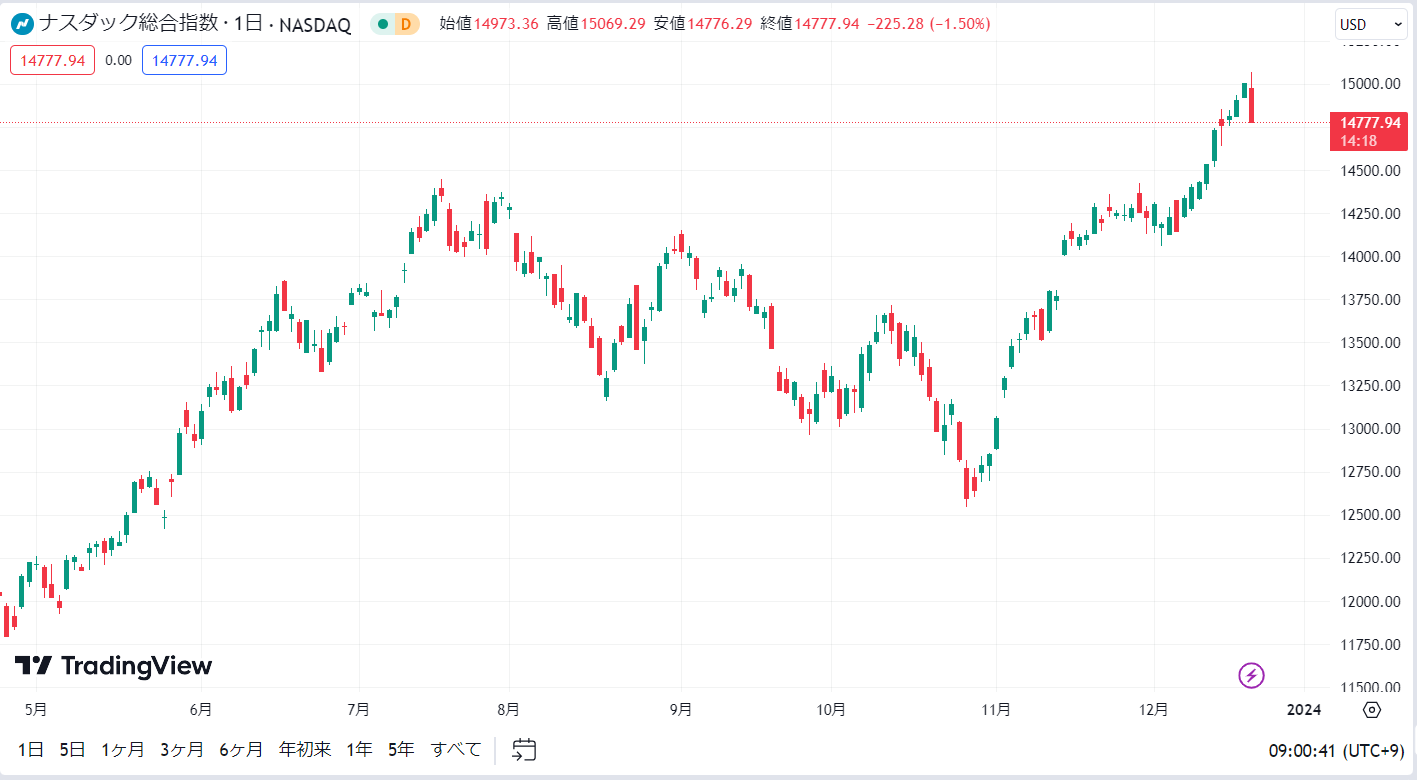Click the 0.00 spread value
Screen dimensions: 1417x780
click(x=118, y=60)
